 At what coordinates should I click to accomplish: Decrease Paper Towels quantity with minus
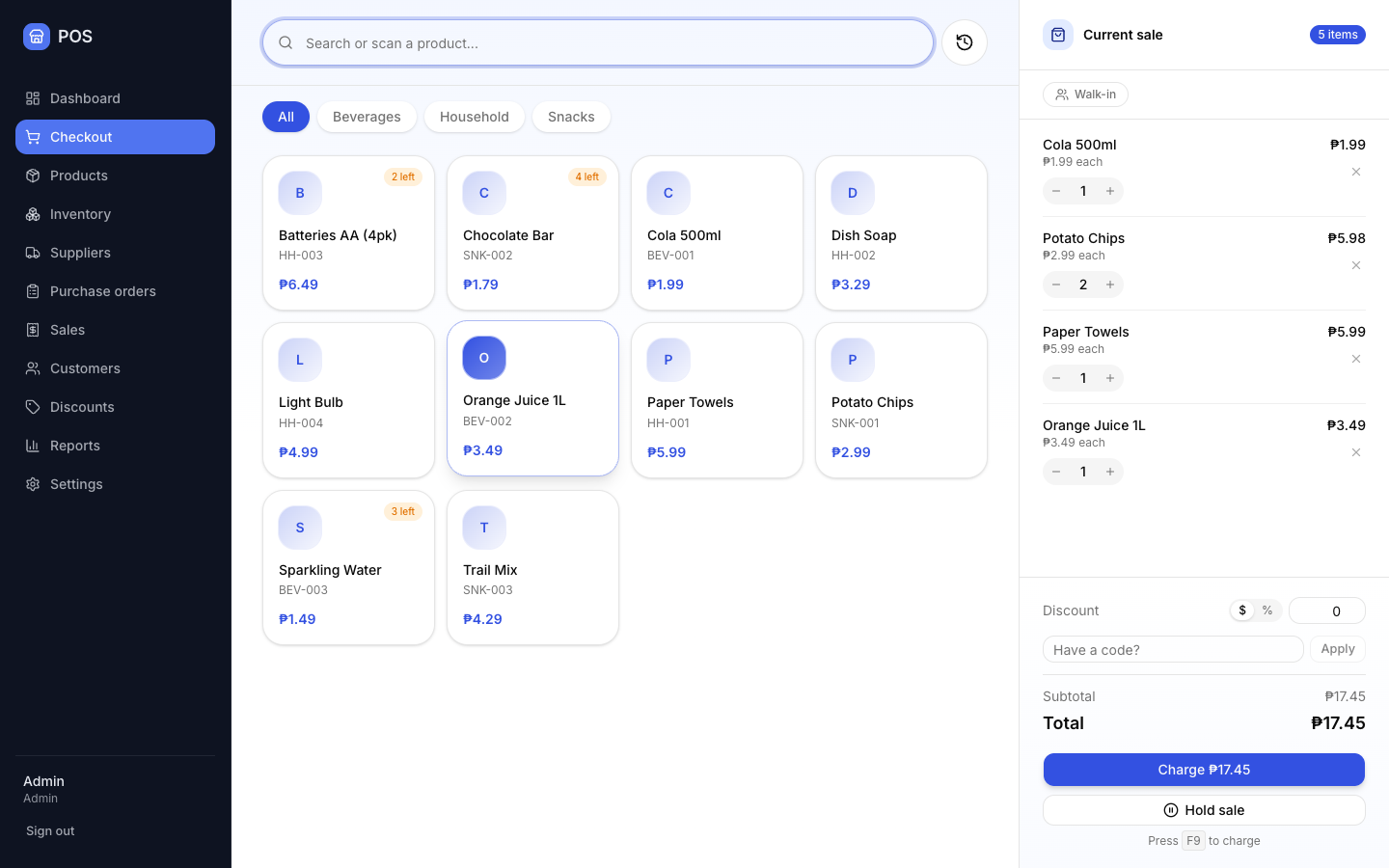click(x=1056, y=378)
